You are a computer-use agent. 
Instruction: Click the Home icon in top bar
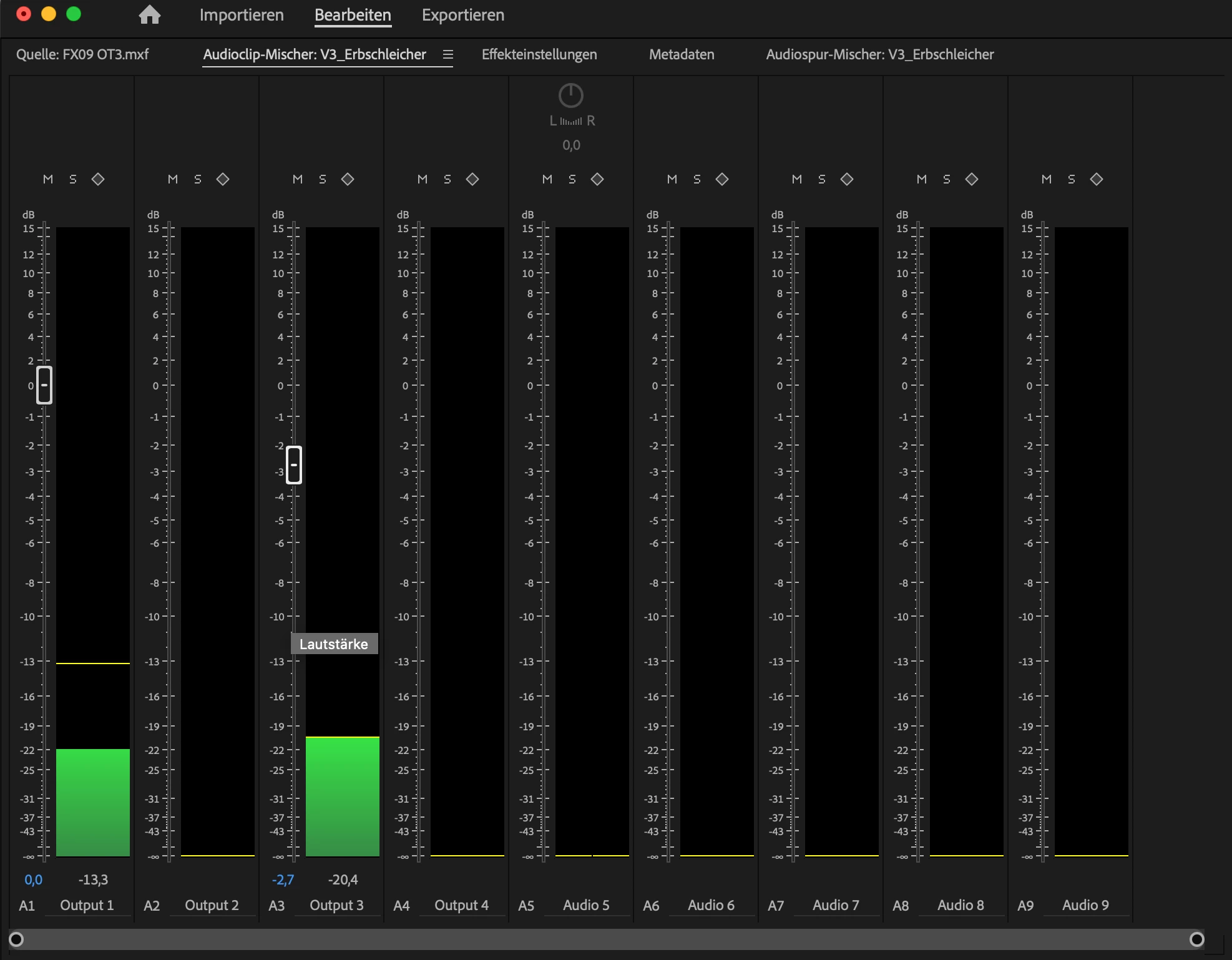[x=149, y=14]
